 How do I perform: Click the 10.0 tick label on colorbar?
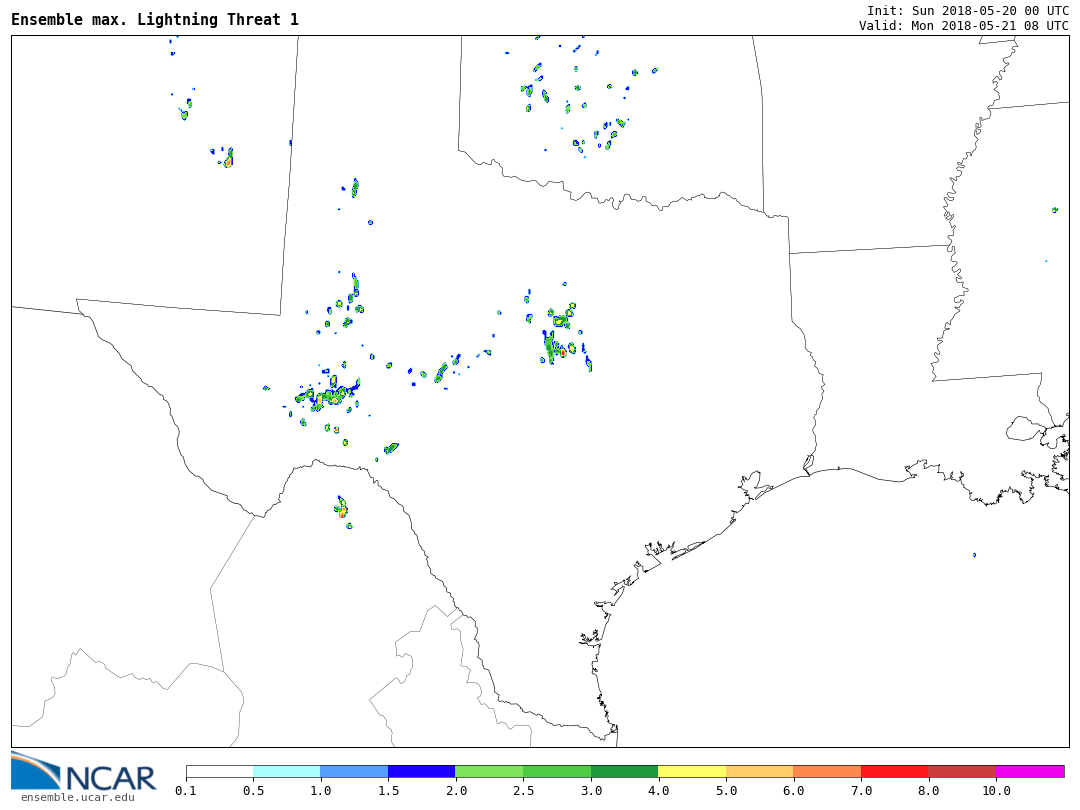click(996, 791)
